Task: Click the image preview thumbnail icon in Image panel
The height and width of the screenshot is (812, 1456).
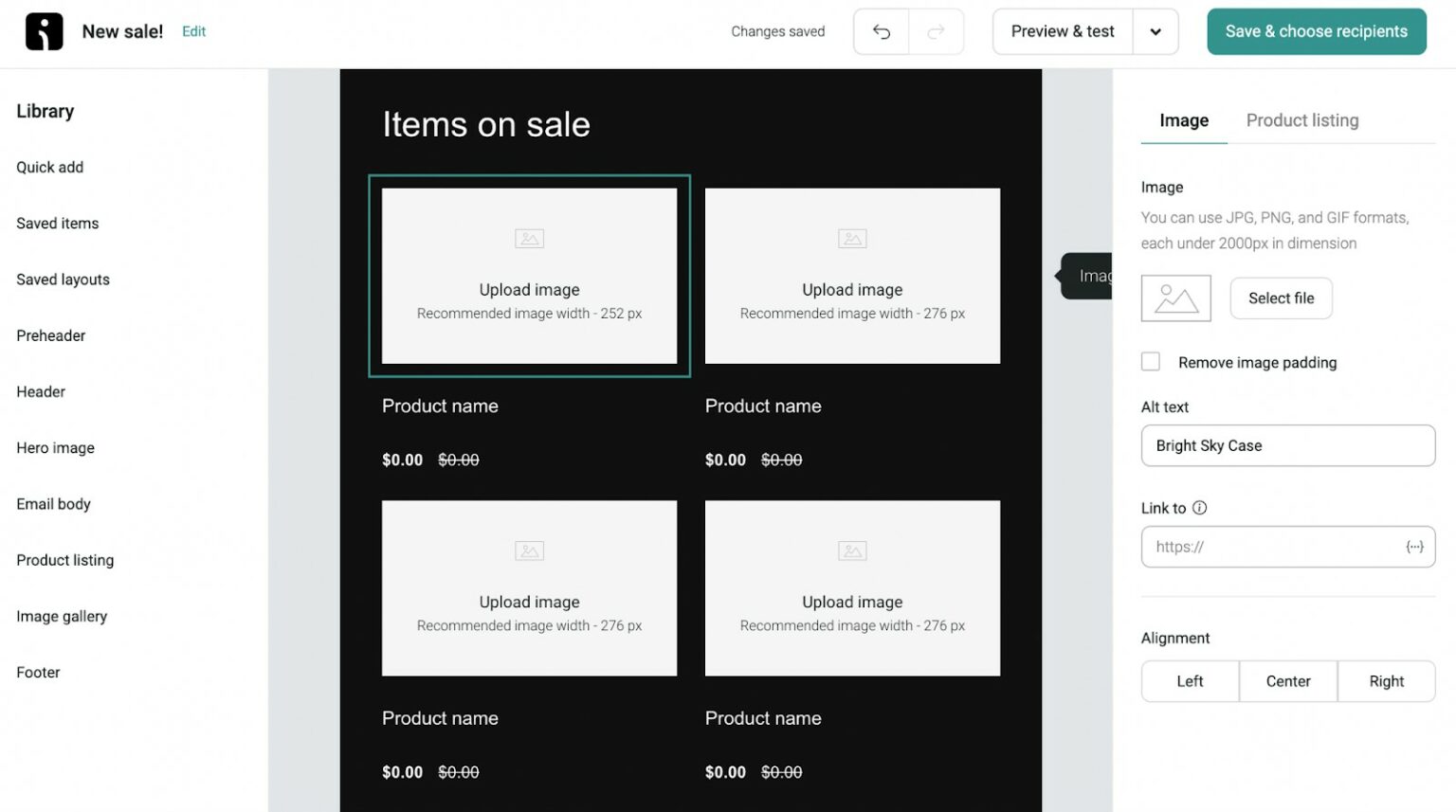Action: [x=1175, y=298]
